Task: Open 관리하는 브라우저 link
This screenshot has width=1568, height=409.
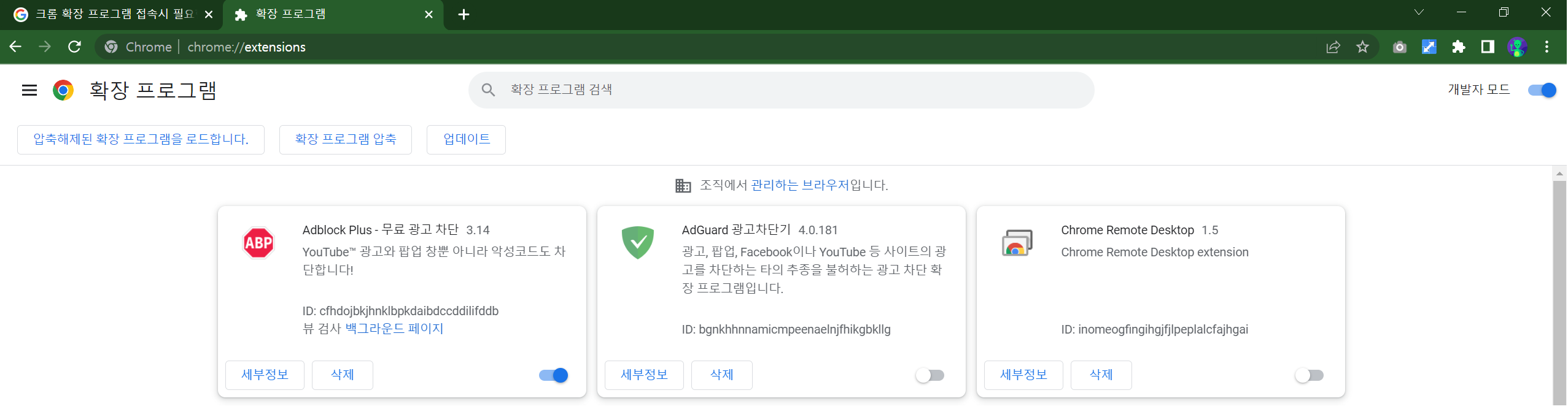Action: pyautogui.click(x=800, y=185)
